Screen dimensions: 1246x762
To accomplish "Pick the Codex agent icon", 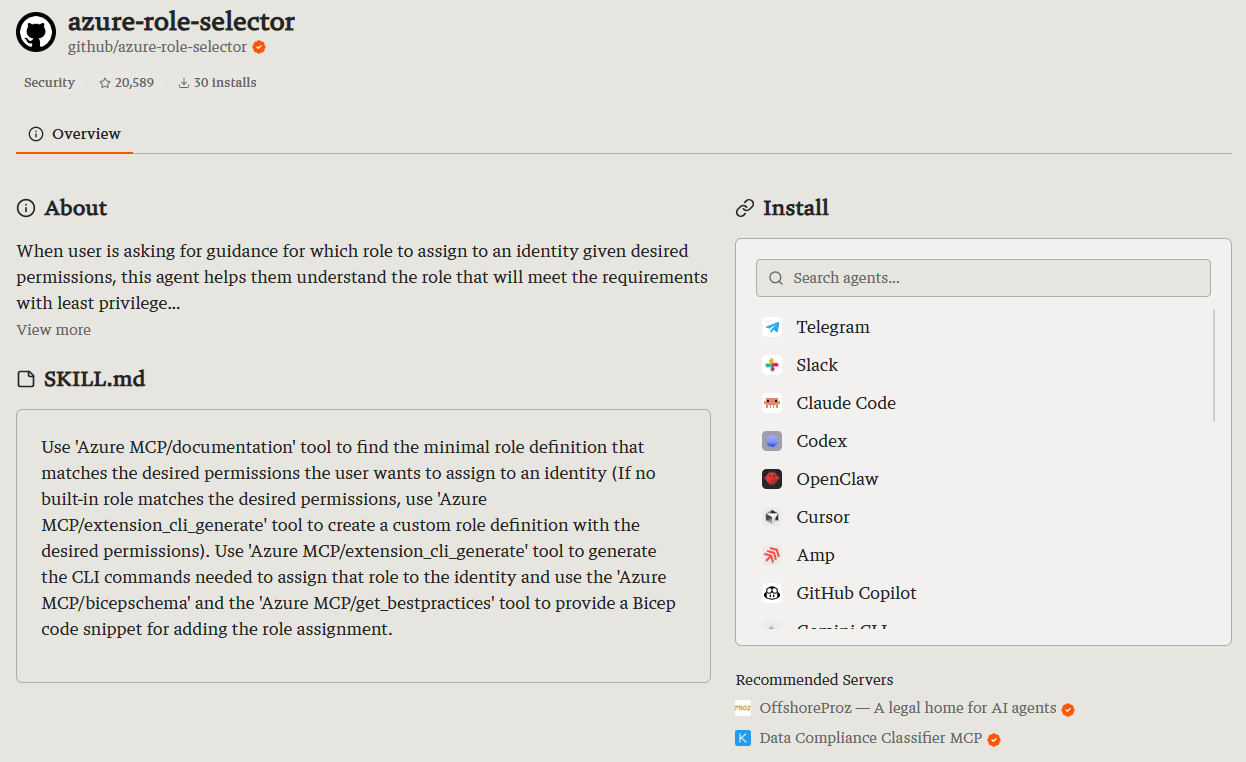I will [772, 441].
